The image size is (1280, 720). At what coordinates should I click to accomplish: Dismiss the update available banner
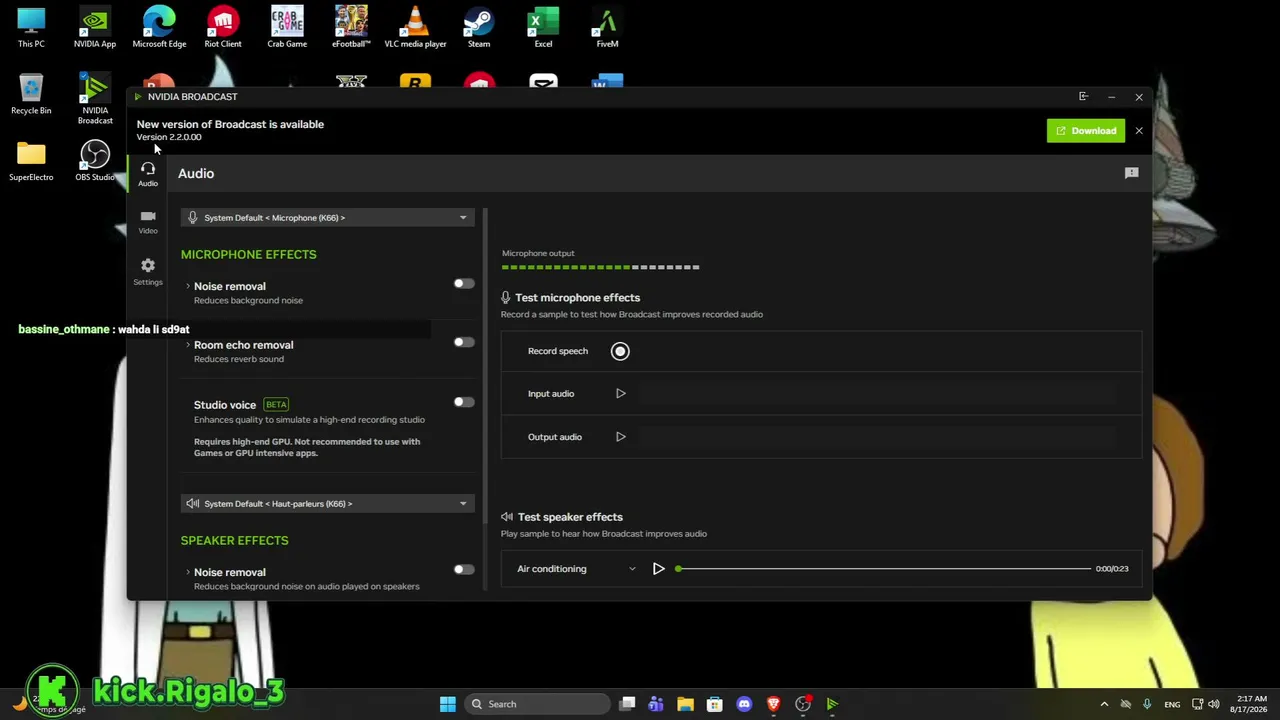[1139, 131]
